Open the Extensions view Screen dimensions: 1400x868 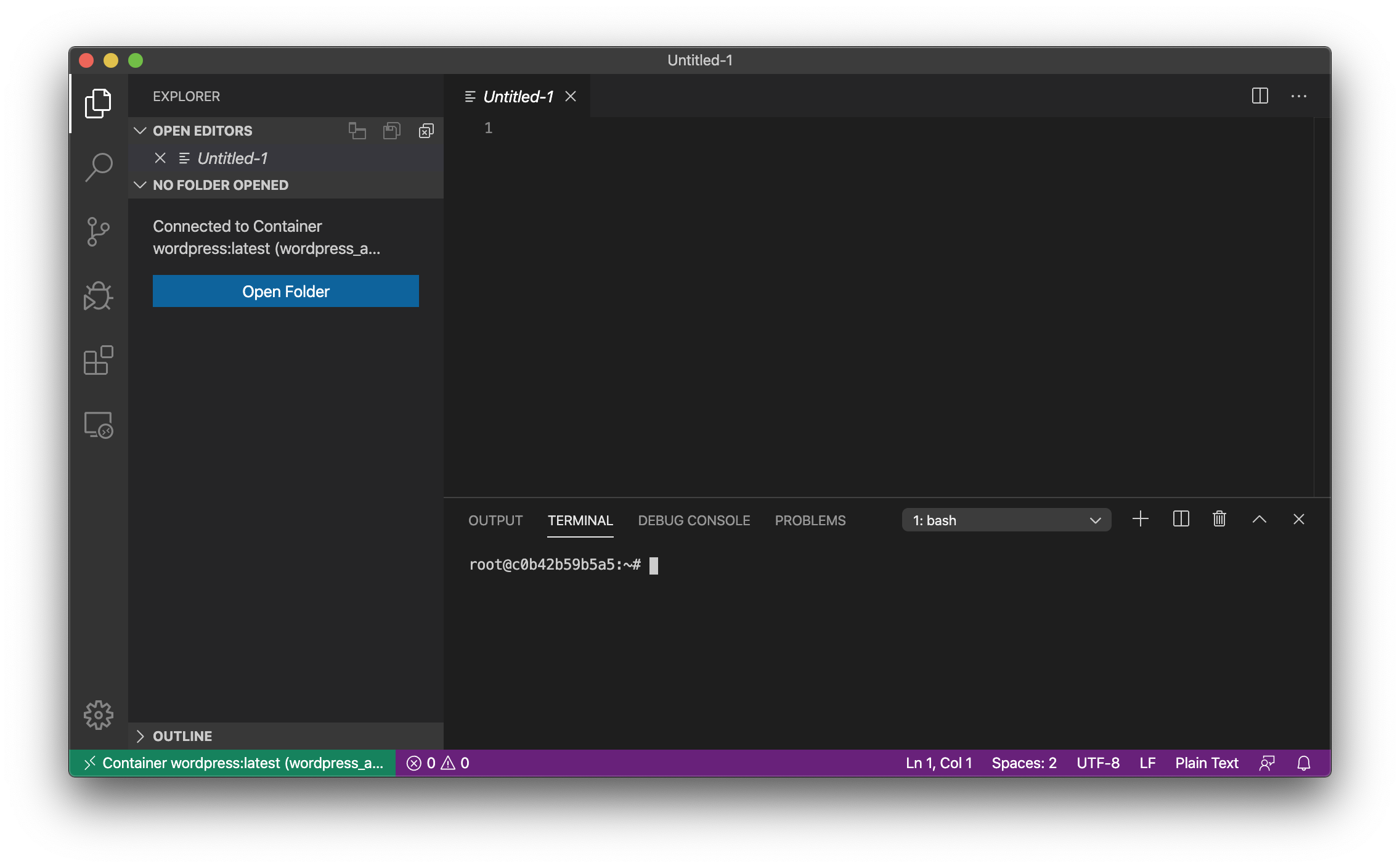99,361
